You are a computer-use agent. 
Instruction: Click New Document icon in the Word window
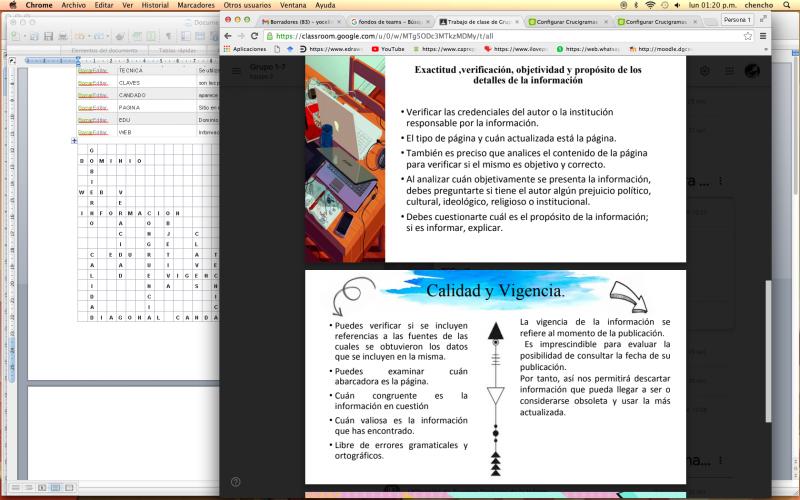16,36
